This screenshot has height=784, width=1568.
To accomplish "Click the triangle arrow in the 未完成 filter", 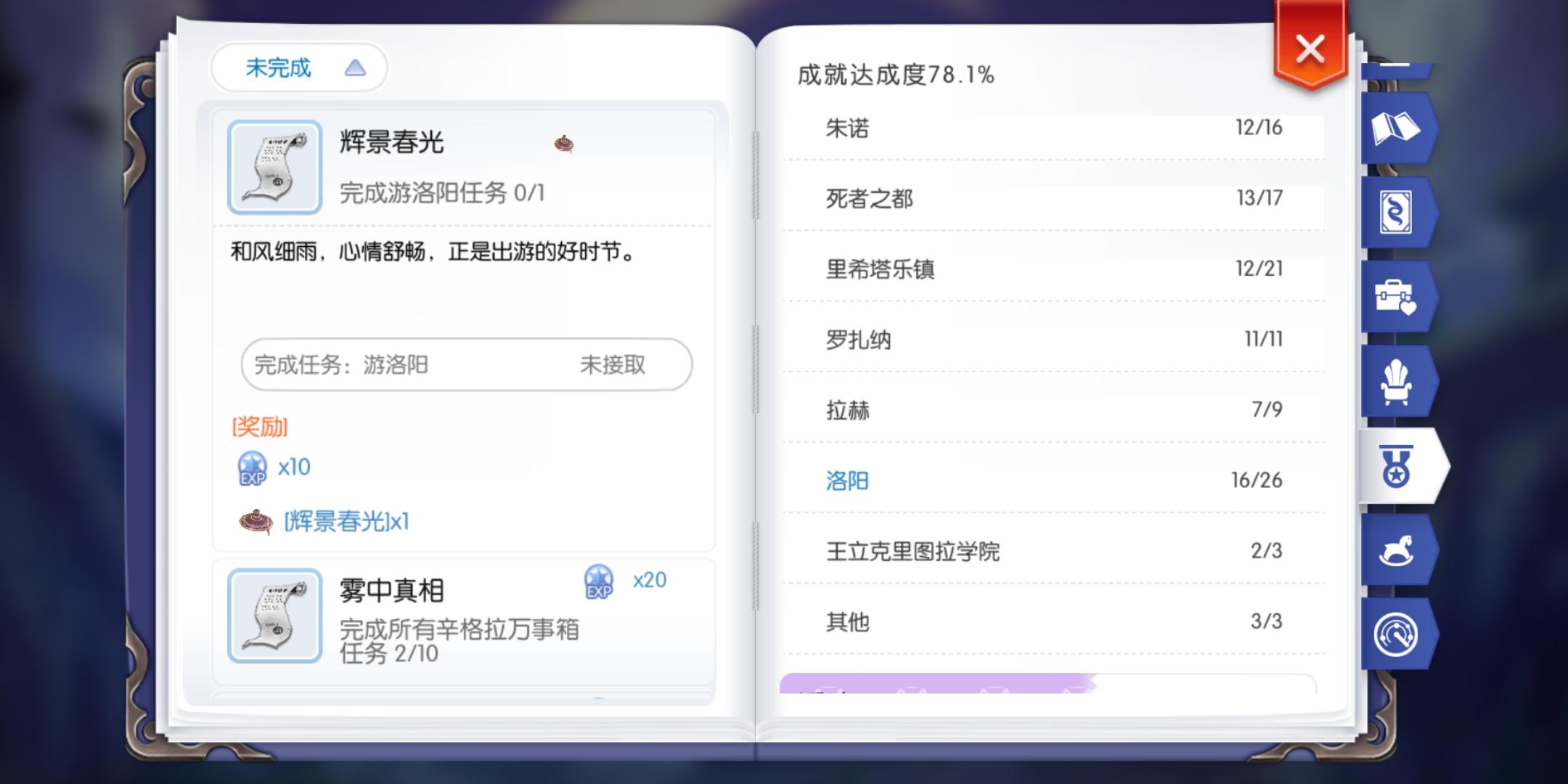I will click(355, 68).
